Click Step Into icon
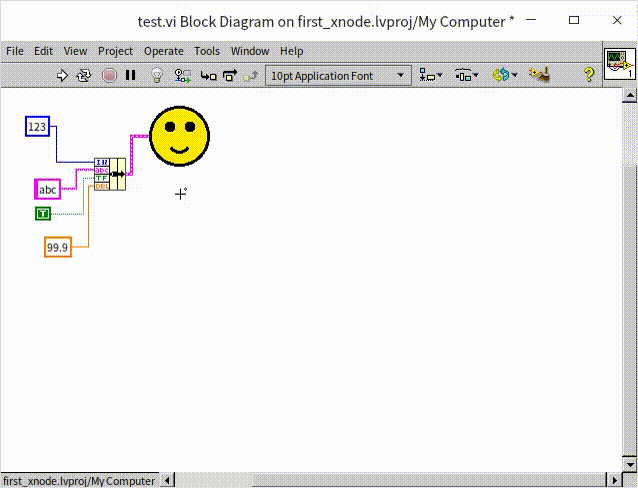Viewport: 638px width, 488px height. 208,75
